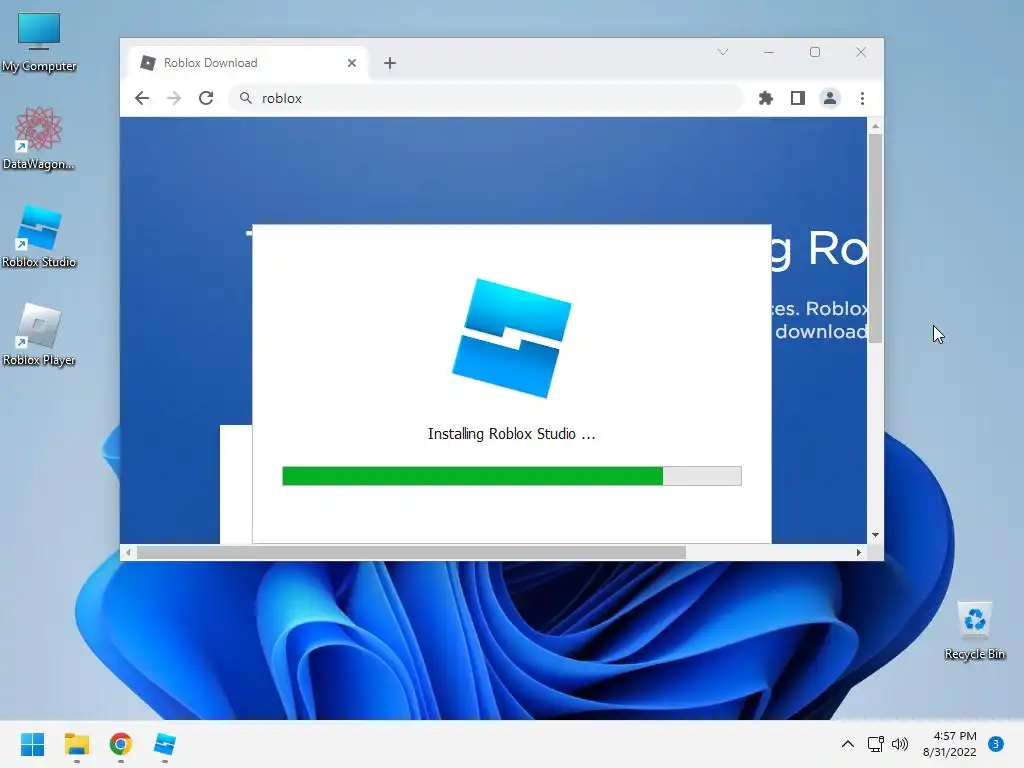Image resolution: width=1024 pixels, height=768 pixels.
Task: Click the horizontal scrollbar thumb
Action: (411, 552)
